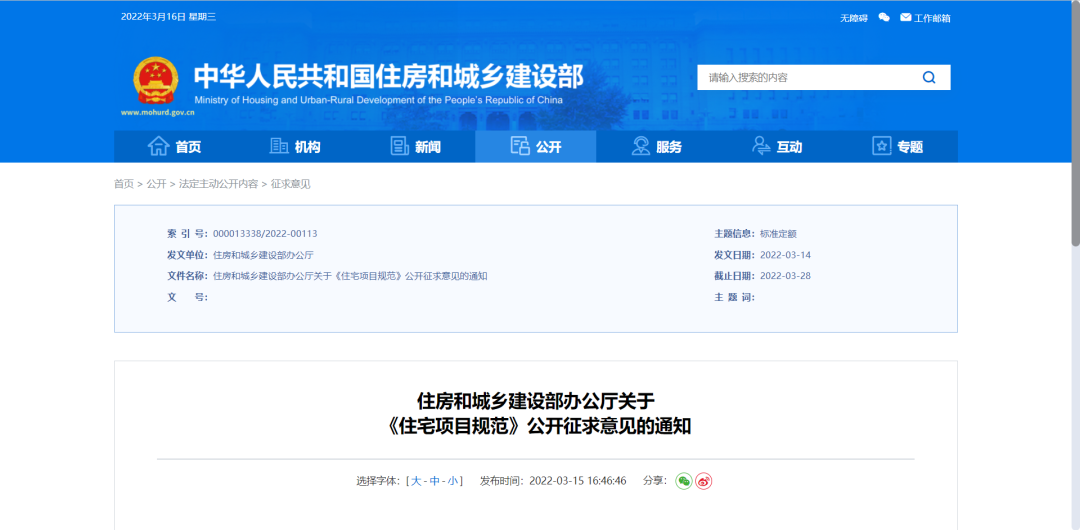Image resolution: width=1080 pixels, height=530 pixels.
Task: Set font size to 大
Action: (x=416, y=481)
